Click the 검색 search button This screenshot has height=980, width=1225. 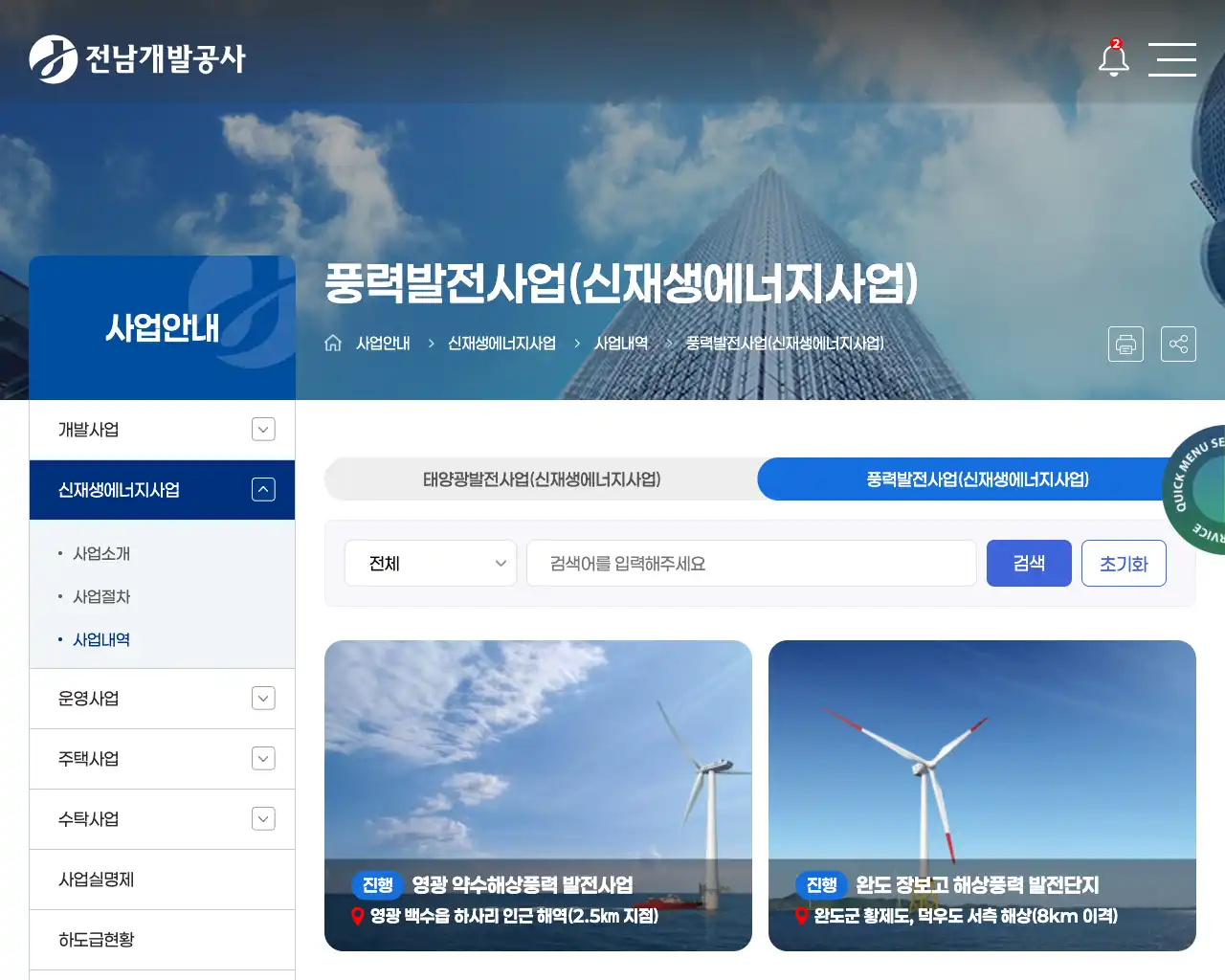[1029, 564]
